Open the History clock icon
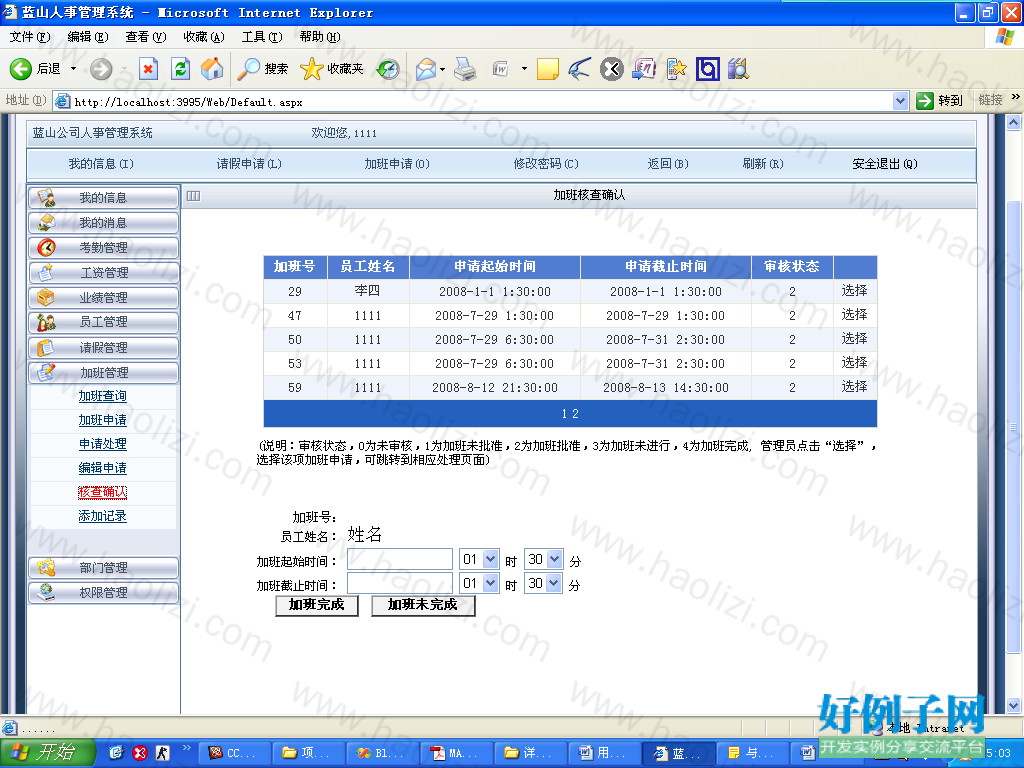The image size is (1024, 768). (x=389, y=69)
